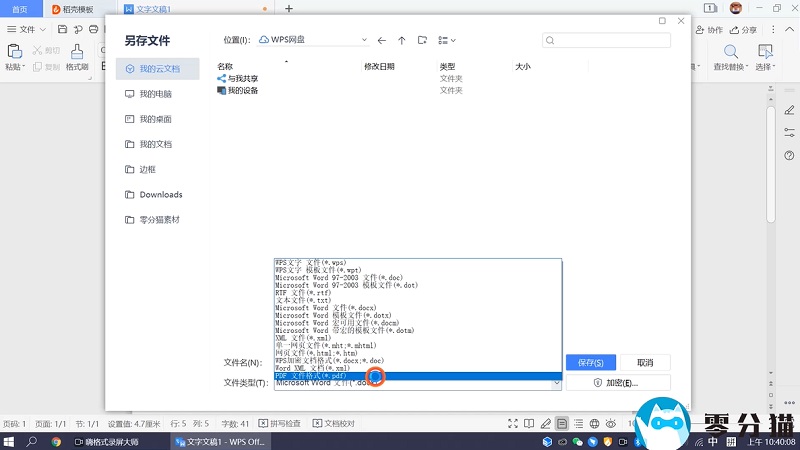Open 查找替换 find and replace

click(731, 57)
